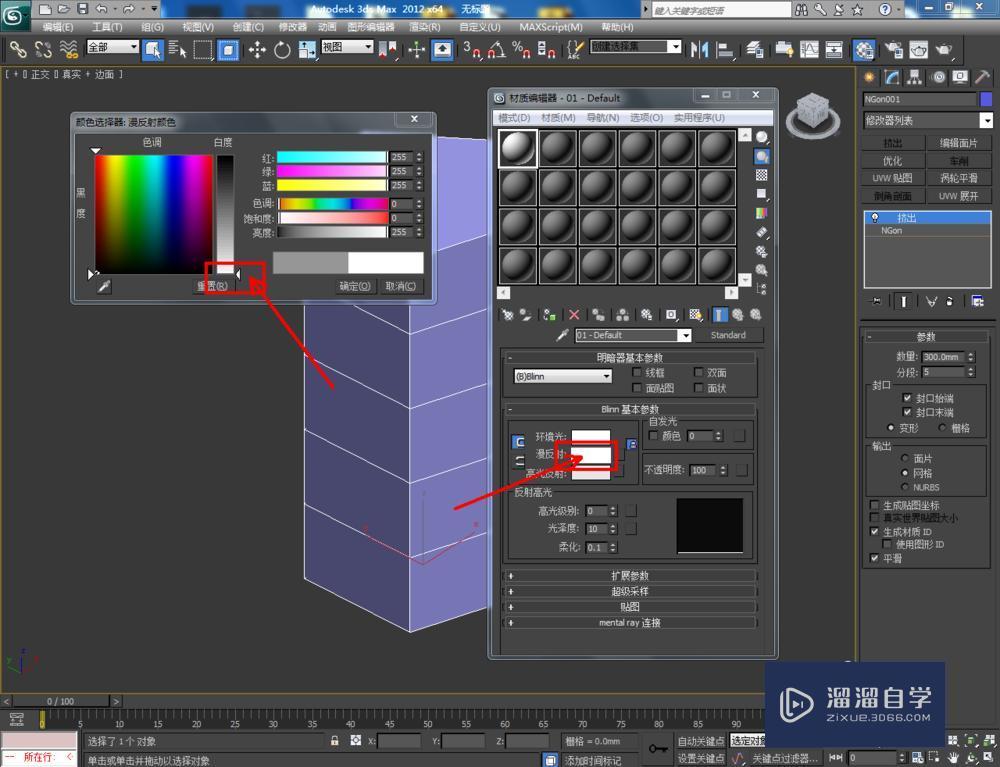Image resolution: width=1000 pixels, height=767 pixels.
Task: Open the 修改器列表 modifier list dropdown
Action: pyautogui.click(x=928, y=121)
